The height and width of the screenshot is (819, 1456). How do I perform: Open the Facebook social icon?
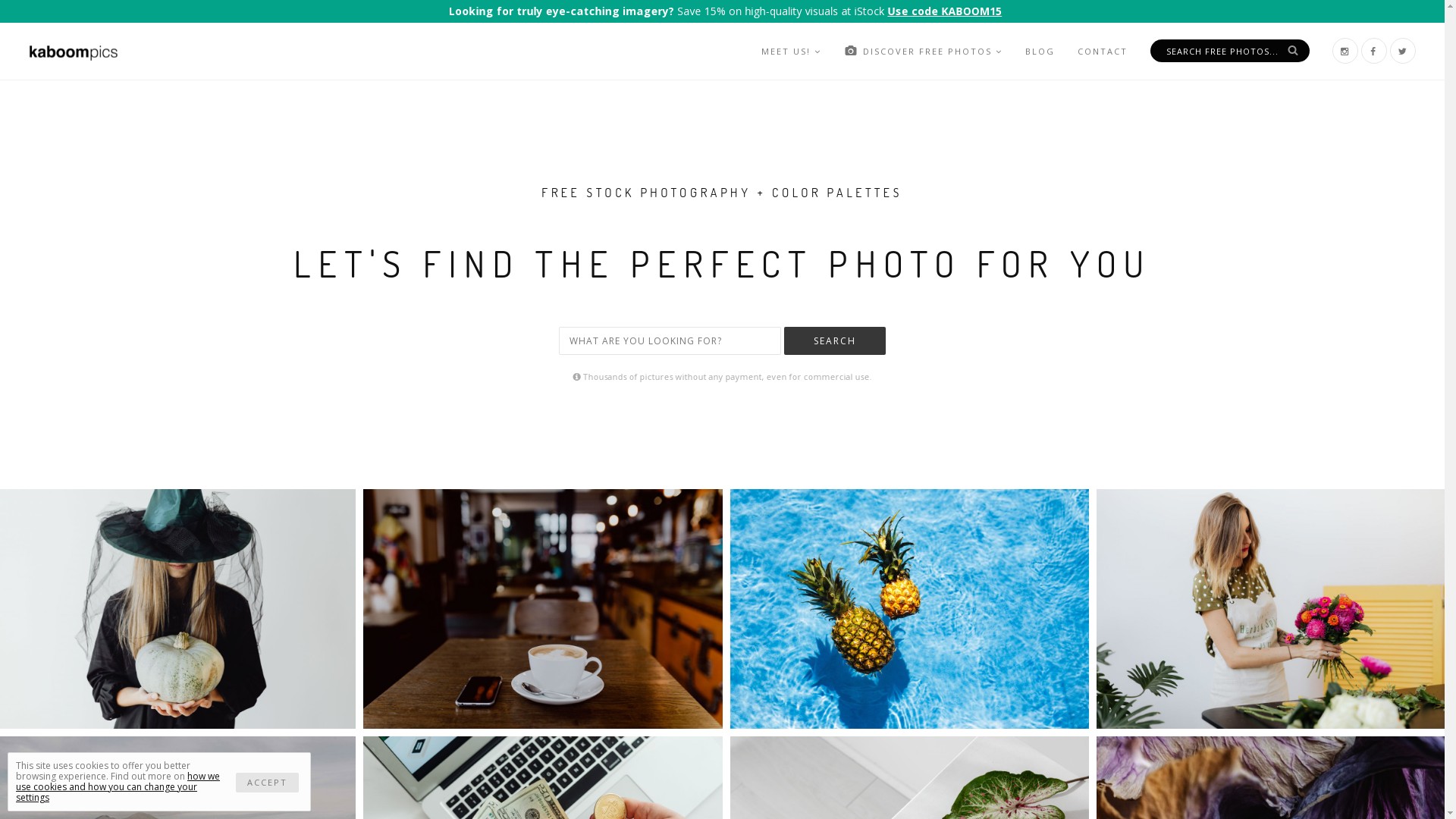click(x=1373, y=51)
